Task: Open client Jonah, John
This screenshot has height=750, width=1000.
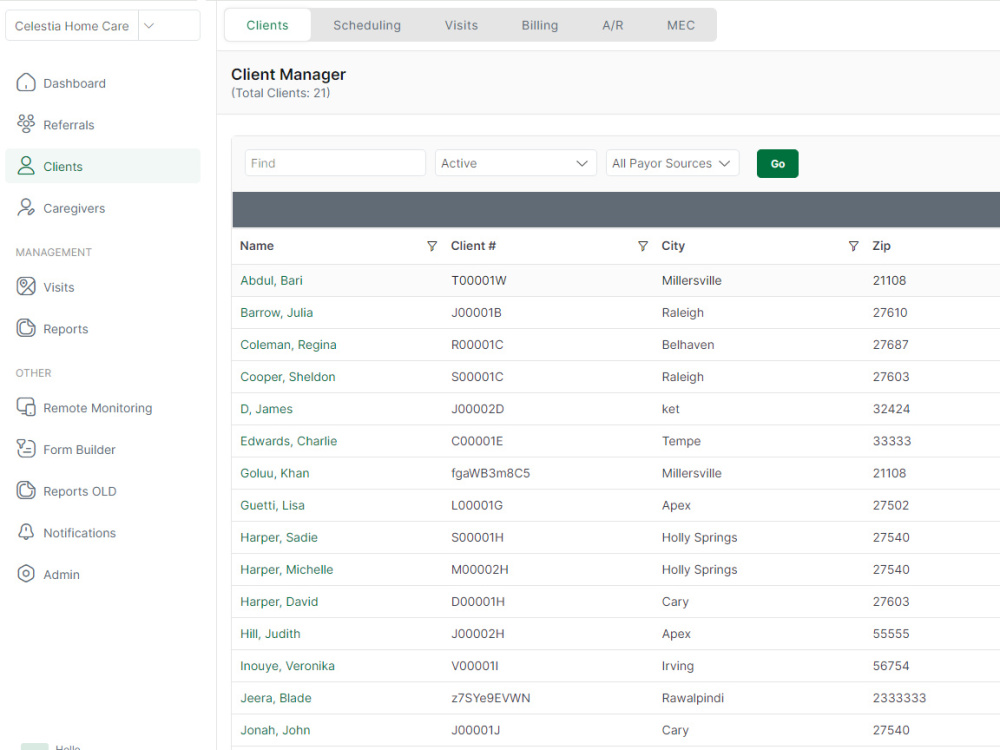Action: (x=275, y=730)
